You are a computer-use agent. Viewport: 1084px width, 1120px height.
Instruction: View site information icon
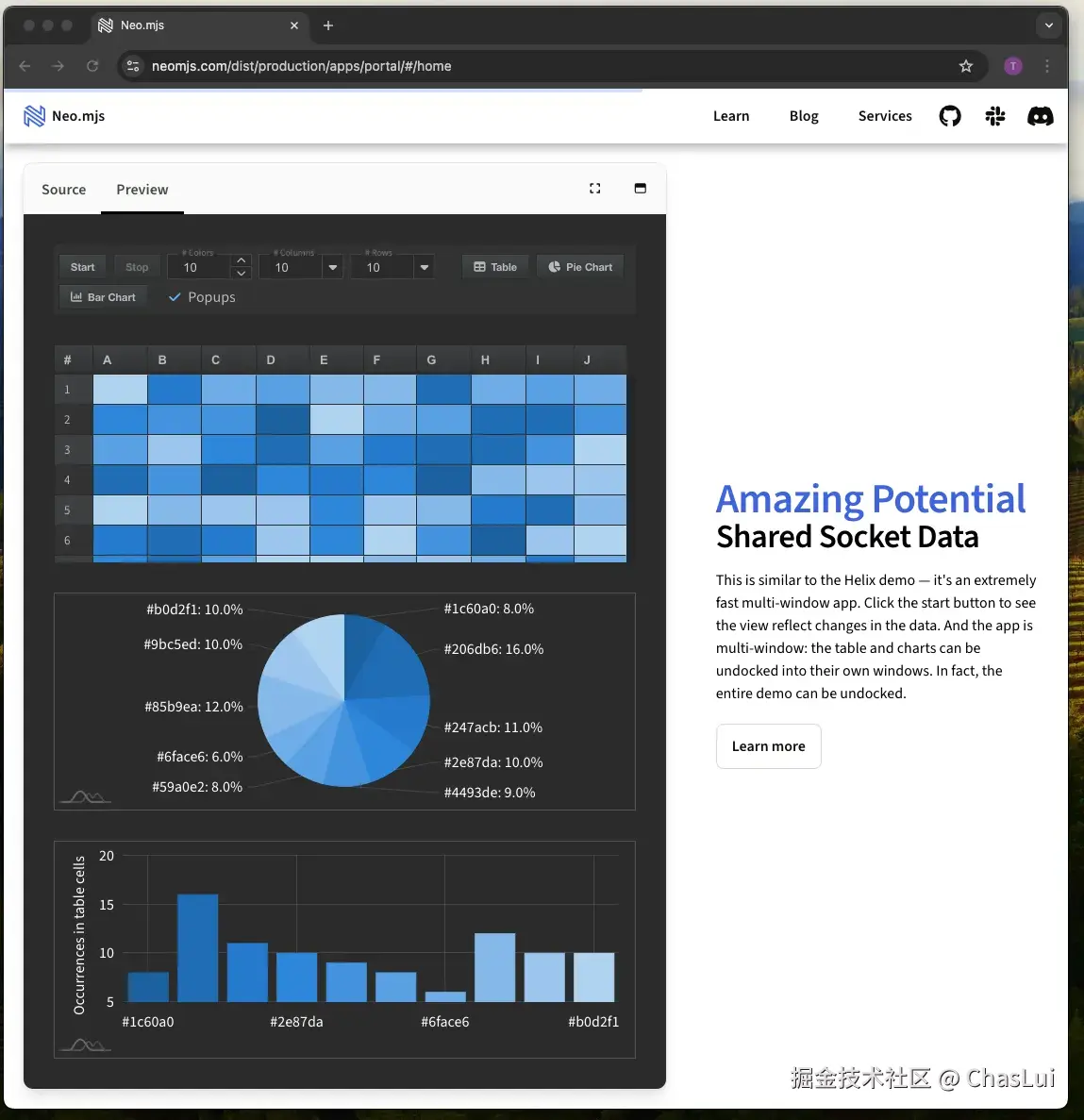(133, 66)
